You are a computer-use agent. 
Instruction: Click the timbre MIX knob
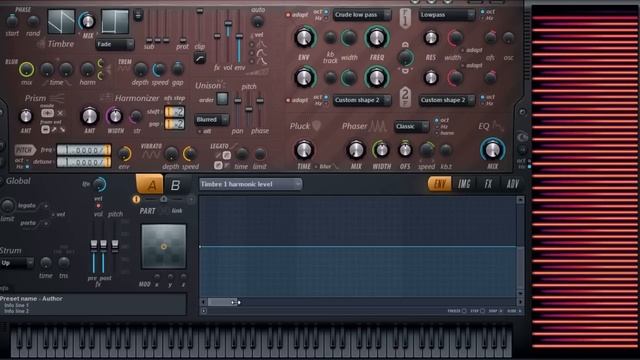pos(87,21)
